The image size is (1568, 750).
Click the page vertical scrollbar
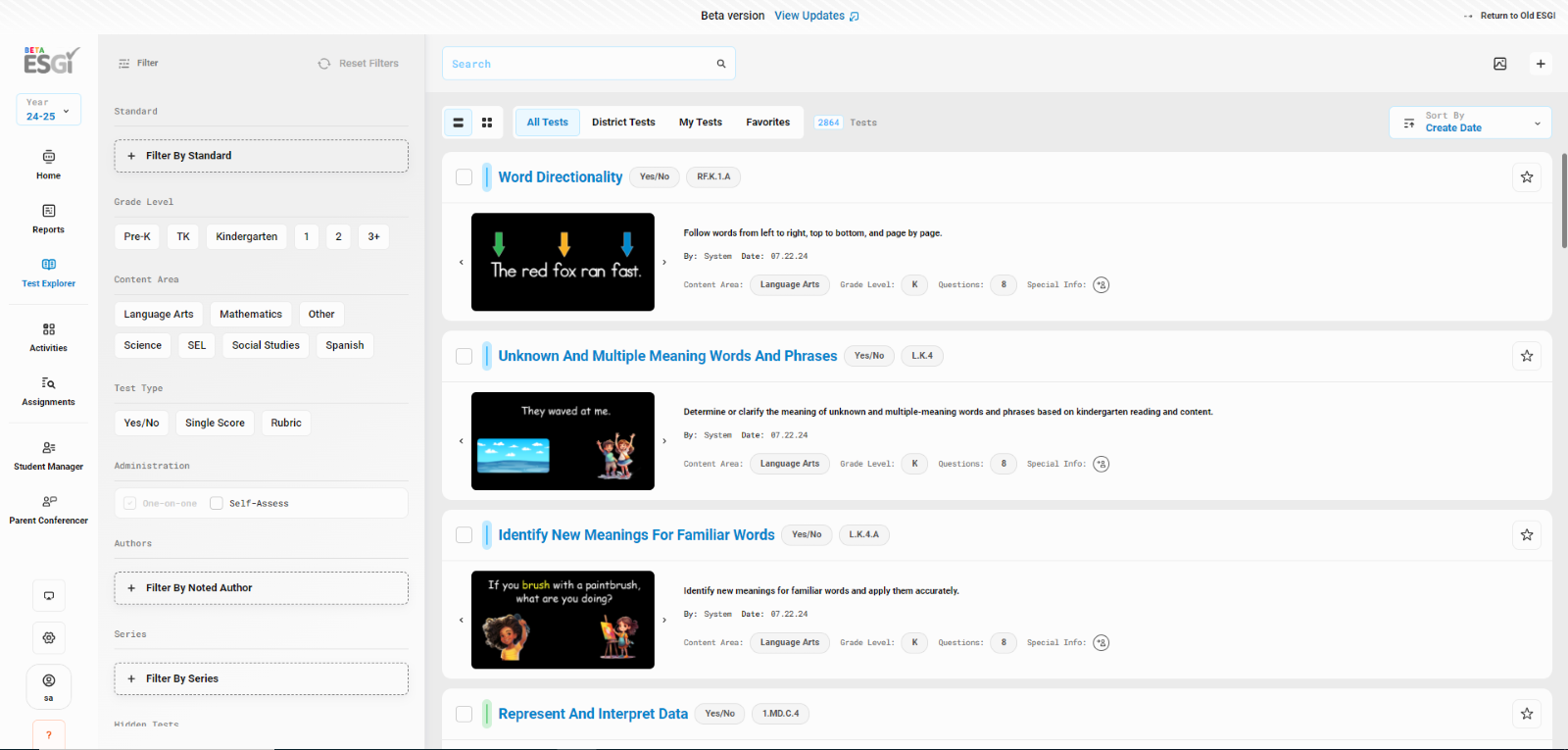click(x=1564, y=201)
